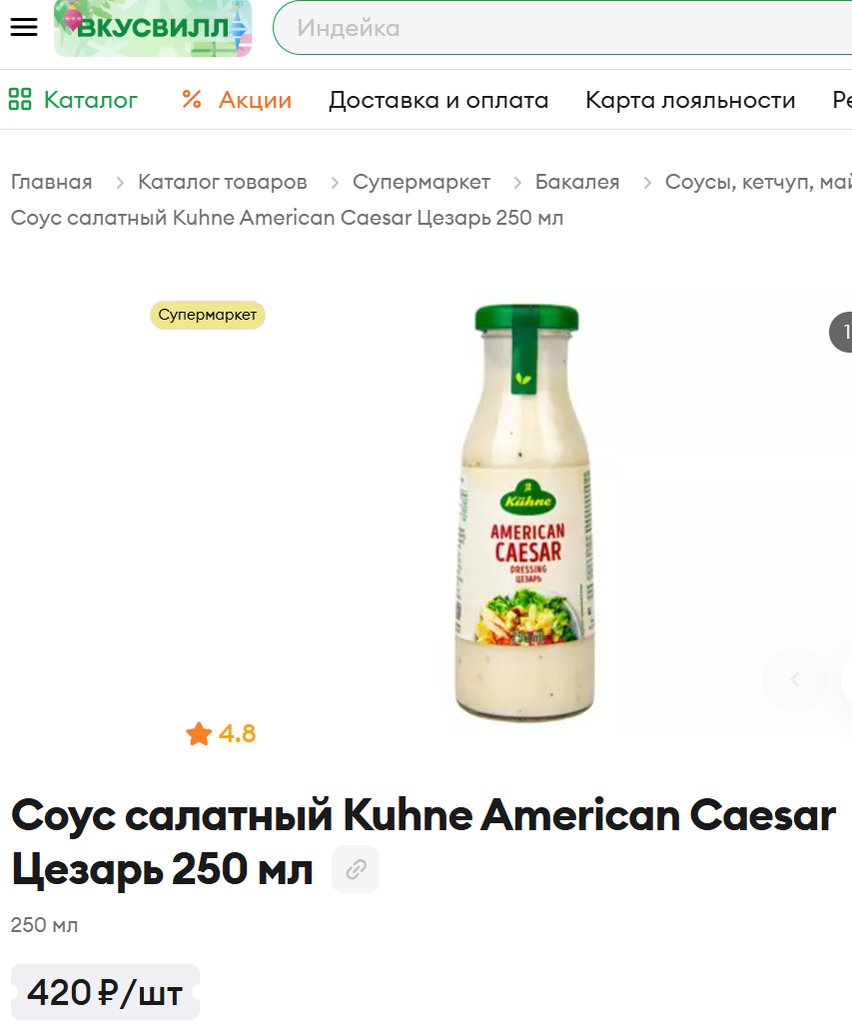
Task: Click the yellow Супермаркет badge
Action: point(208,315)
